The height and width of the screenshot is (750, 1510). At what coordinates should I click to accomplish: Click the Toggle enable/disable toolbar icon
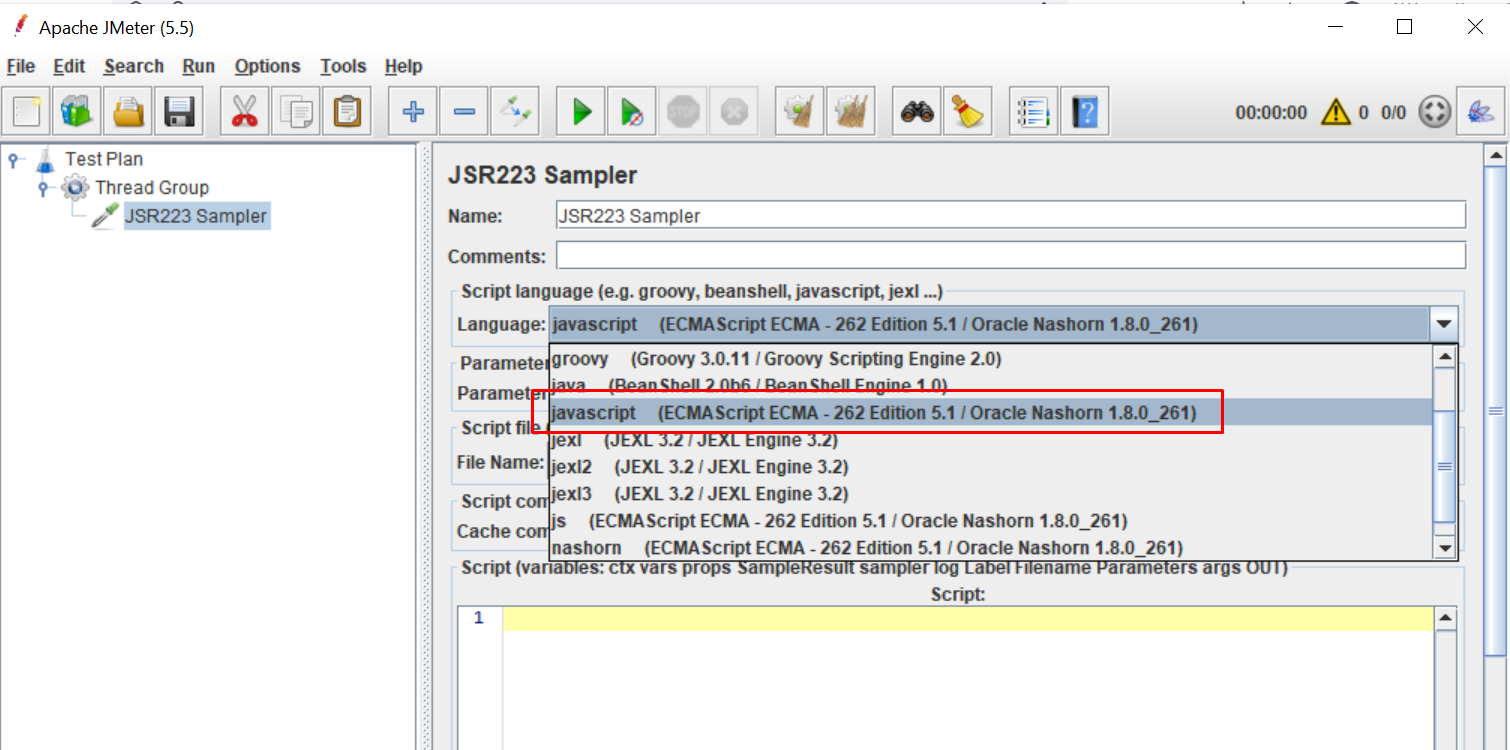coord(516,110)
